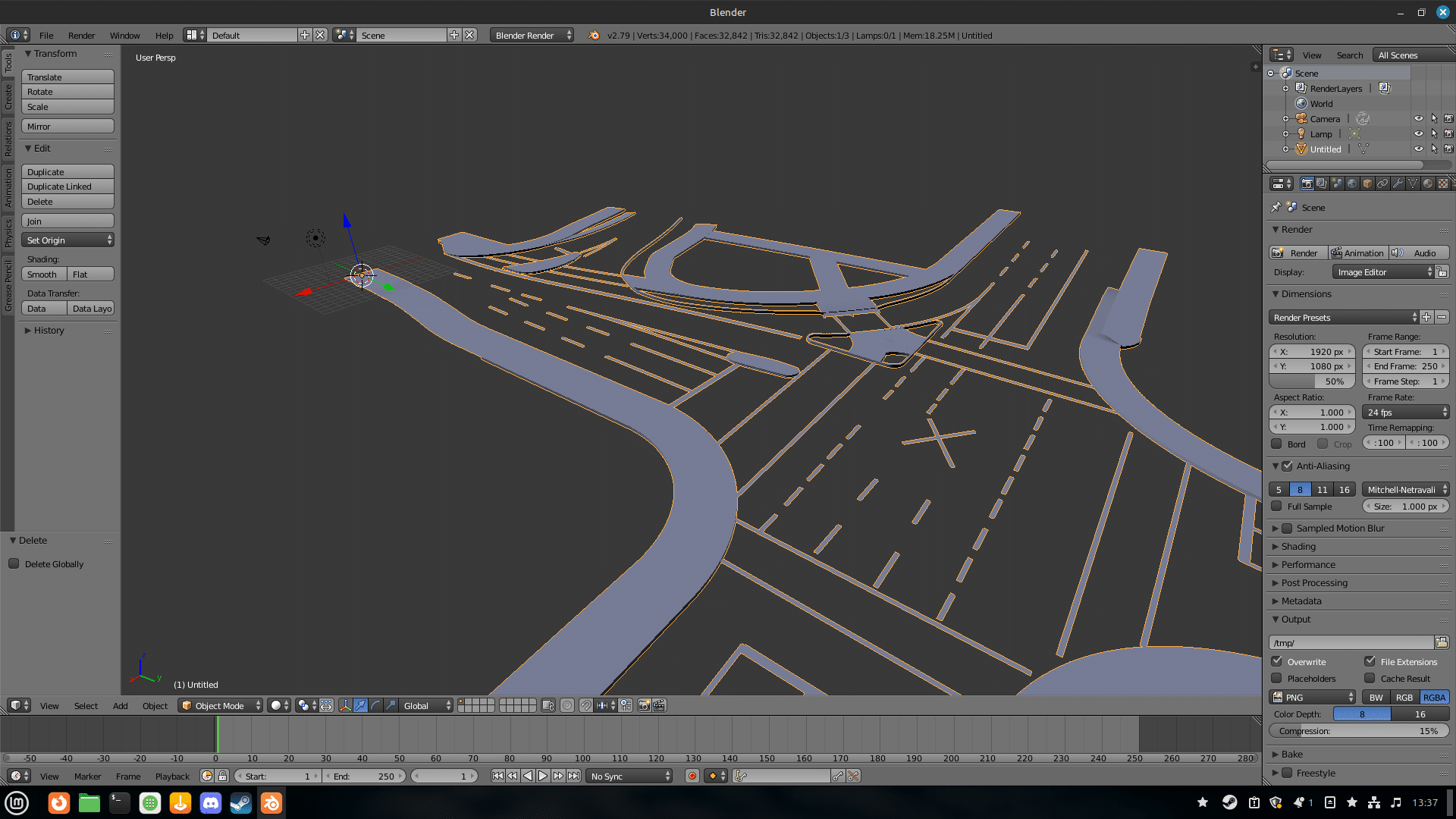This screenshot has height=819, width=1456.
Task: Toggle proportional editing icon in viewport header
Action: click(567, 705)
